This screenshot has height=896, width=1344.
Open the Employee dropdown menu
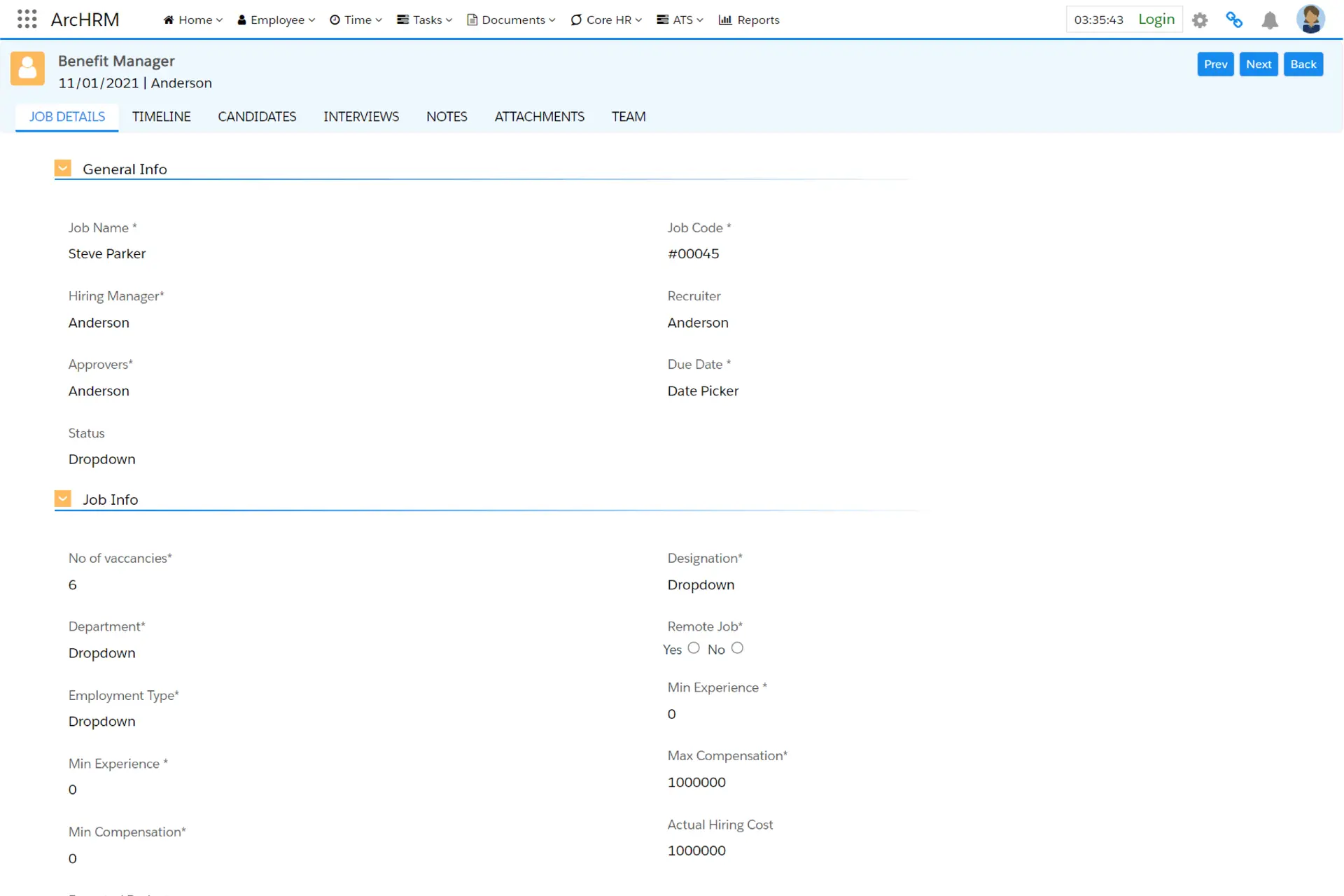click(276, 20)
